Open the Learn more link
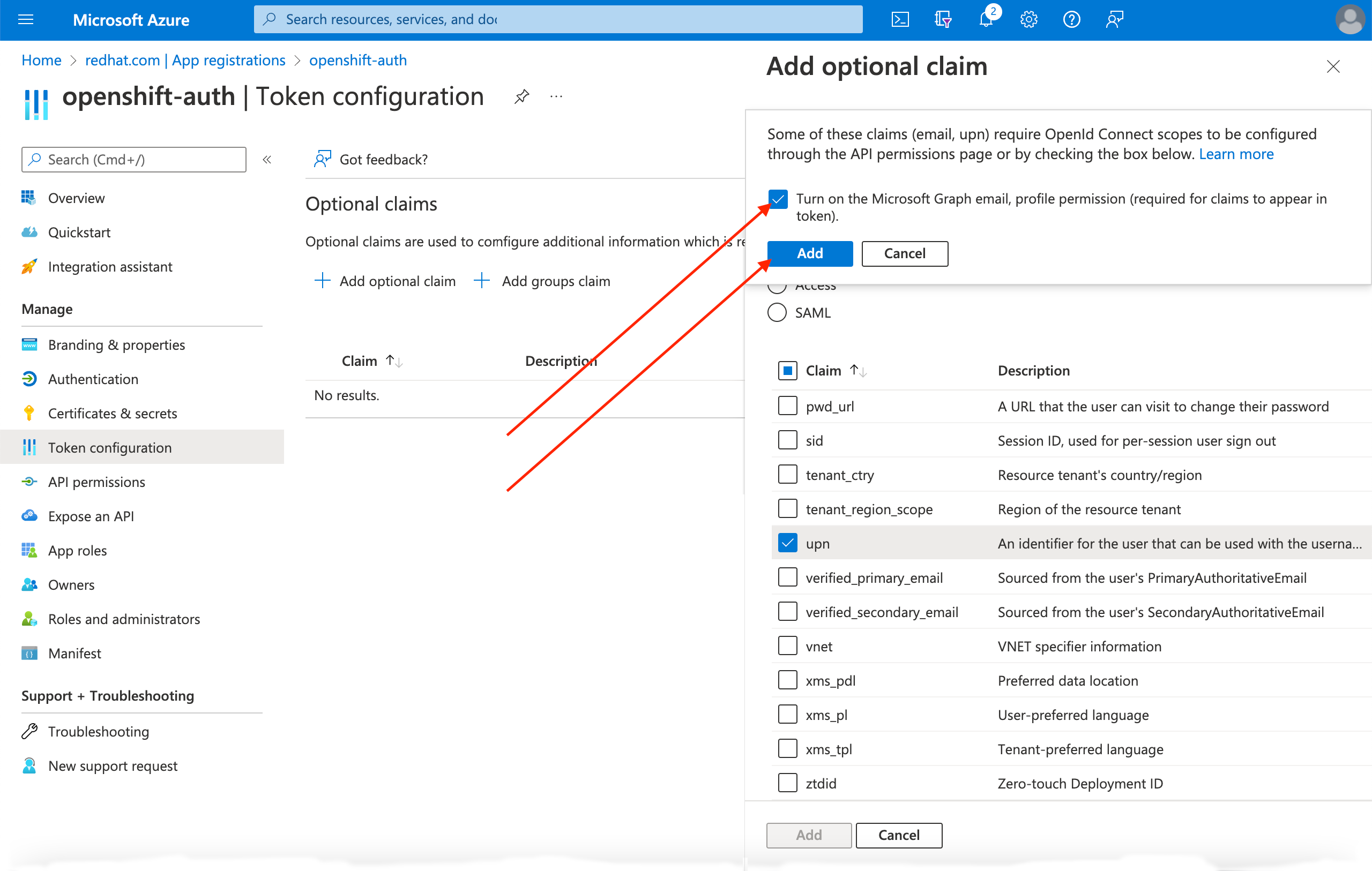1372x871 pixels. [1236, 154]
